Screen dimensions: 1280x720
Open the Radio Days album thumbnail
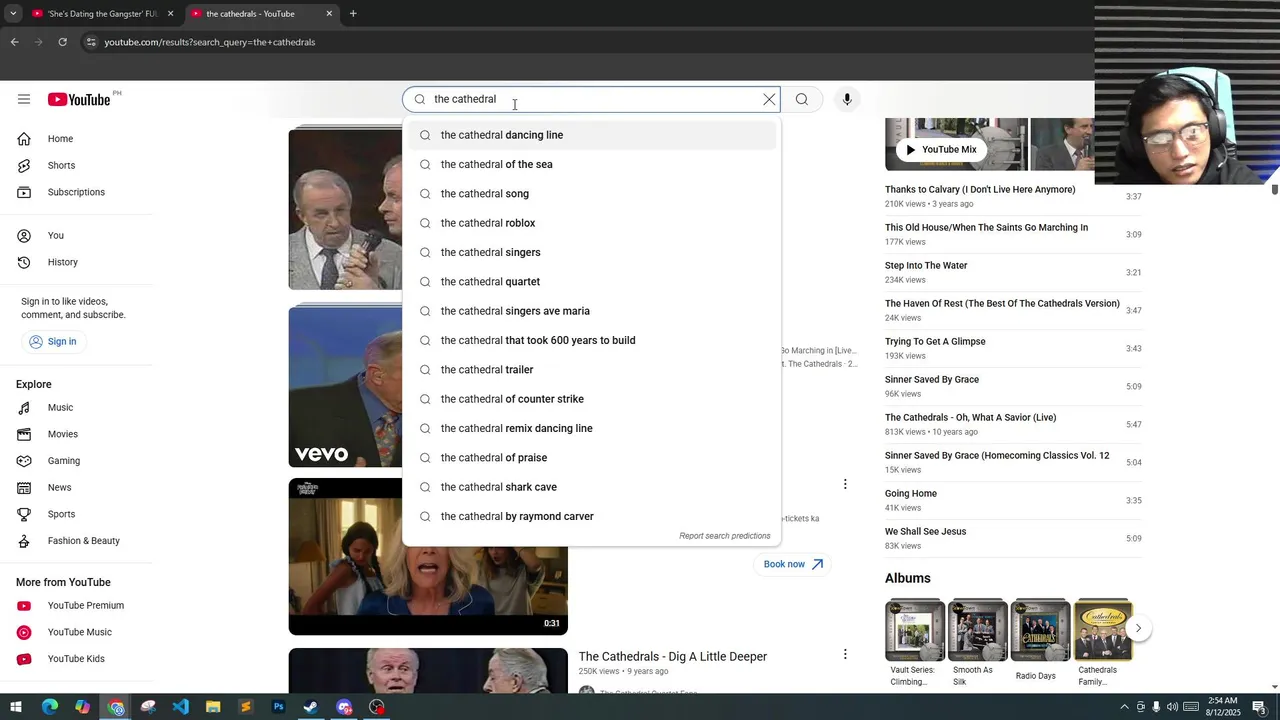point(1040,630)
